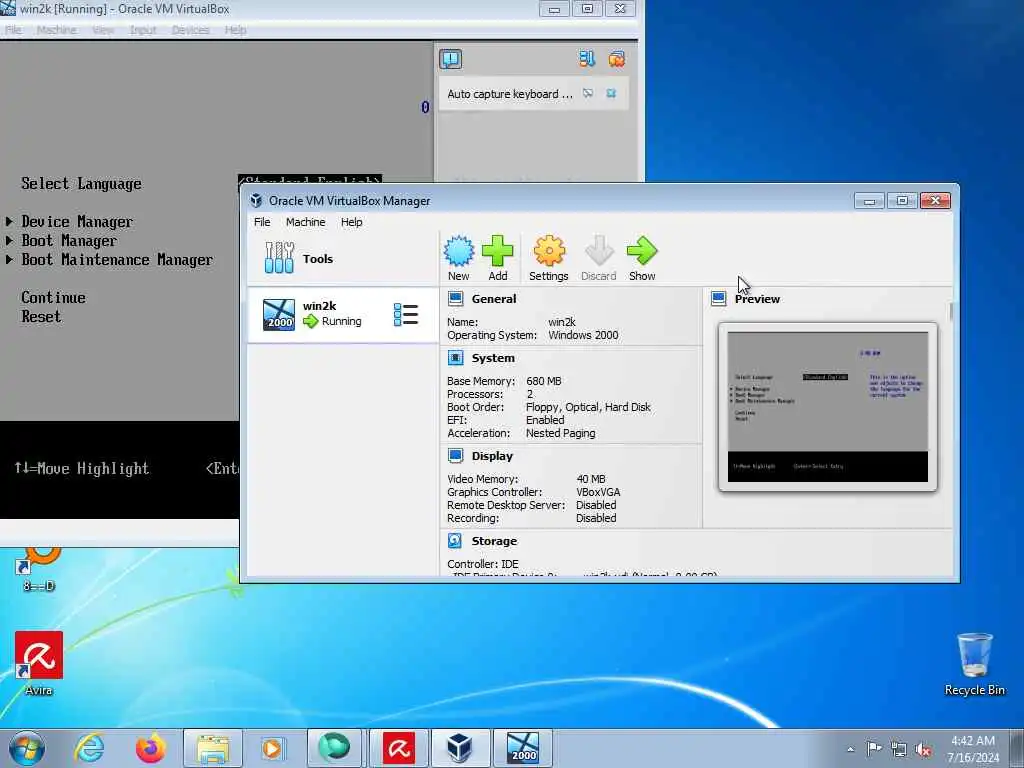Click the General section icon
Screen dimensions: 1024x768
456,299
